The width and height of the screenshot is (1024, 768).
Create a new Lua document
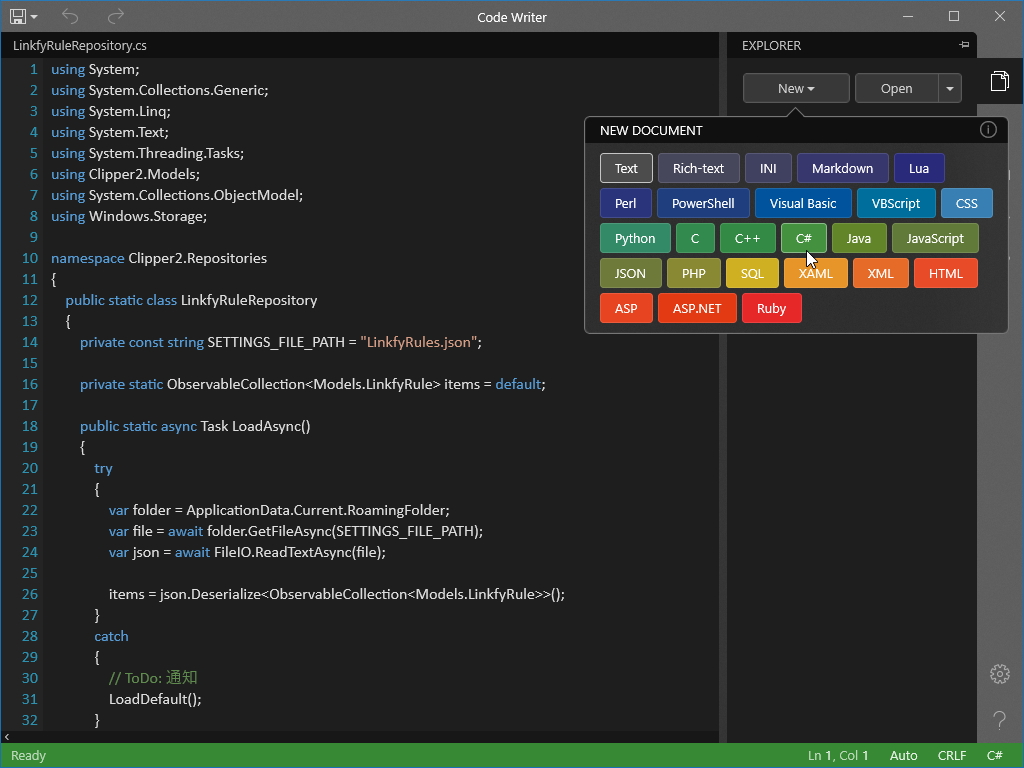(919, 168)
